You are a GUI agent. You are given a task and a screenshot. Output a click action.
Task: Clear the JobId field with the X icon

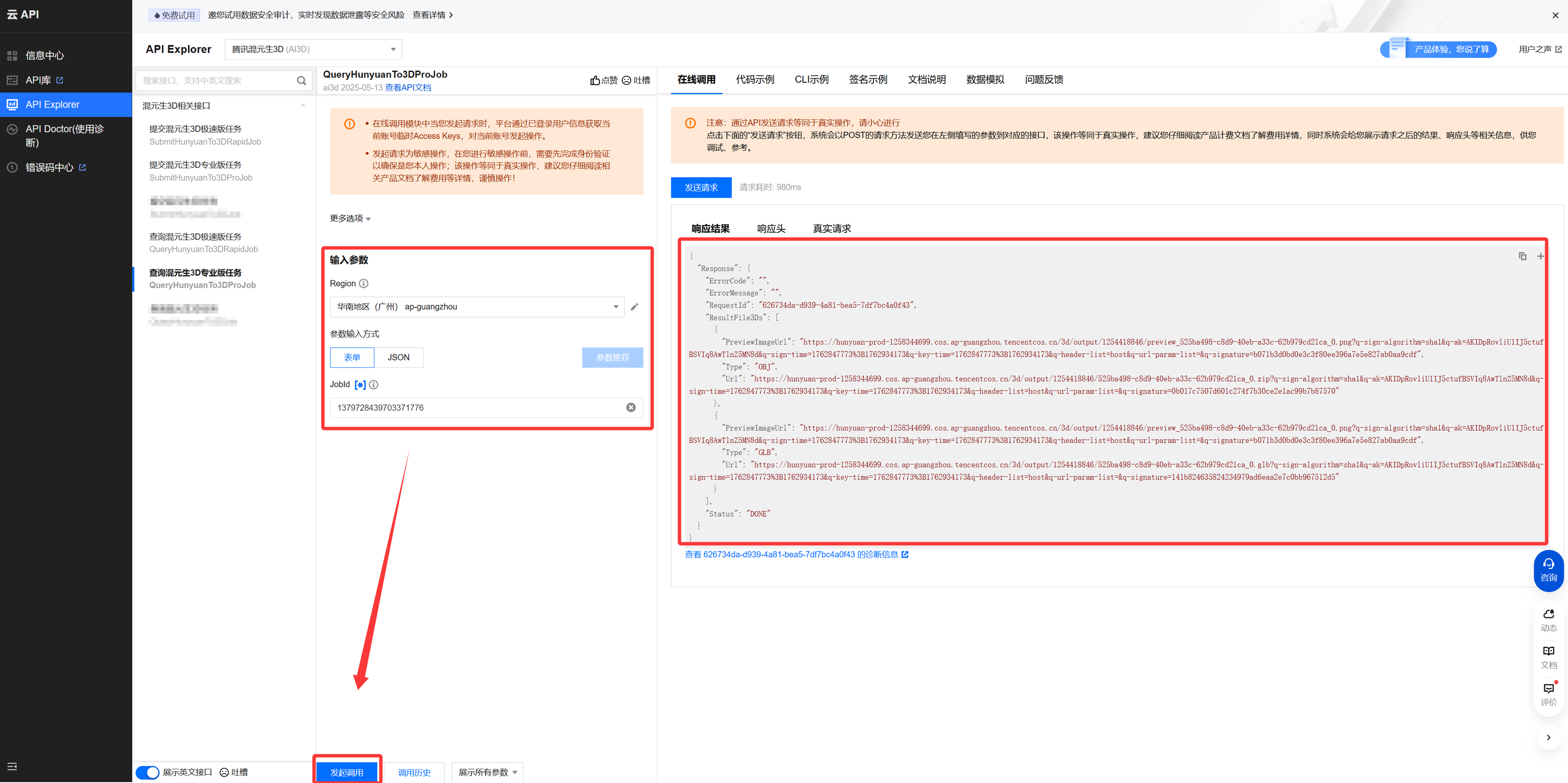coord(631,408)
